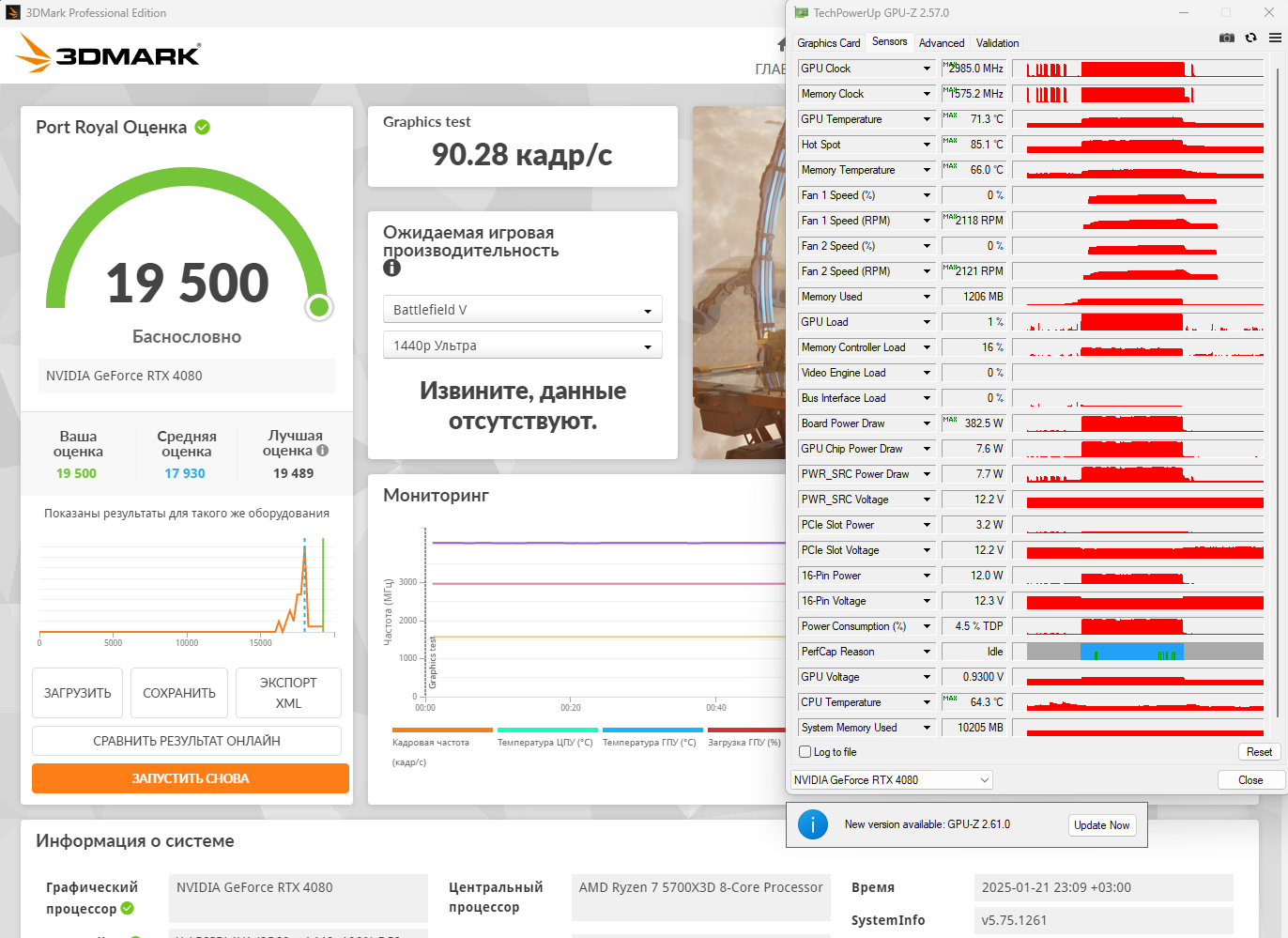Viewport: 1288px width, 938px height.
Task: Expand the GPU Load sensor dropdown
Action: [927, 322]
